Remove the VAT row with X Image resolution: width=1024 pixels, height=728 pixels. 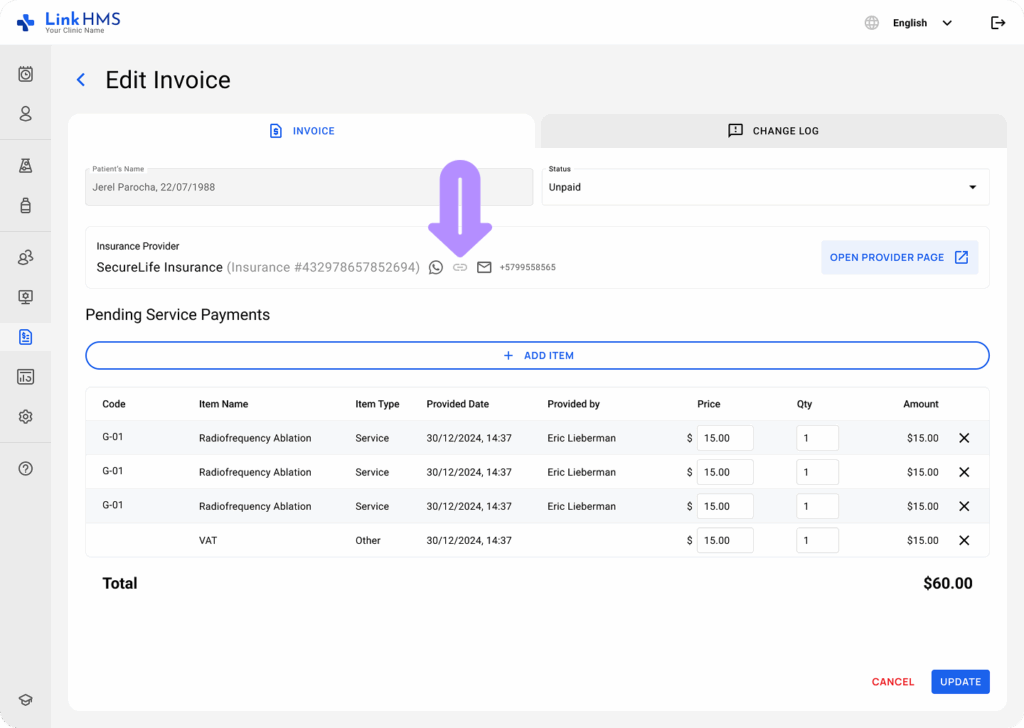tap(964, 540)
